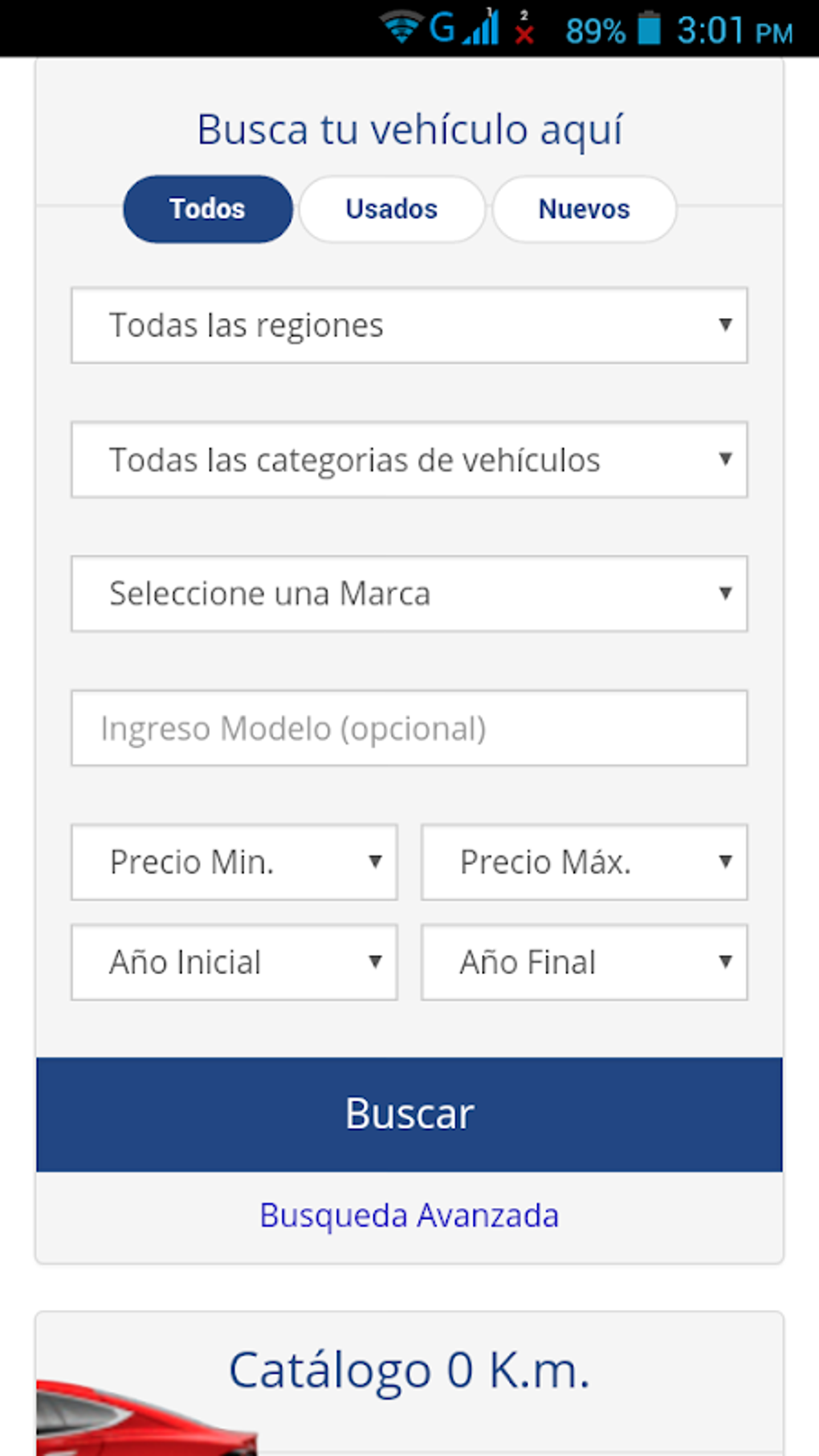The height and width of the screenshot is (1456, 819).
Task: Open the Año Final dropdown
Action: click(x=584, y=962)
